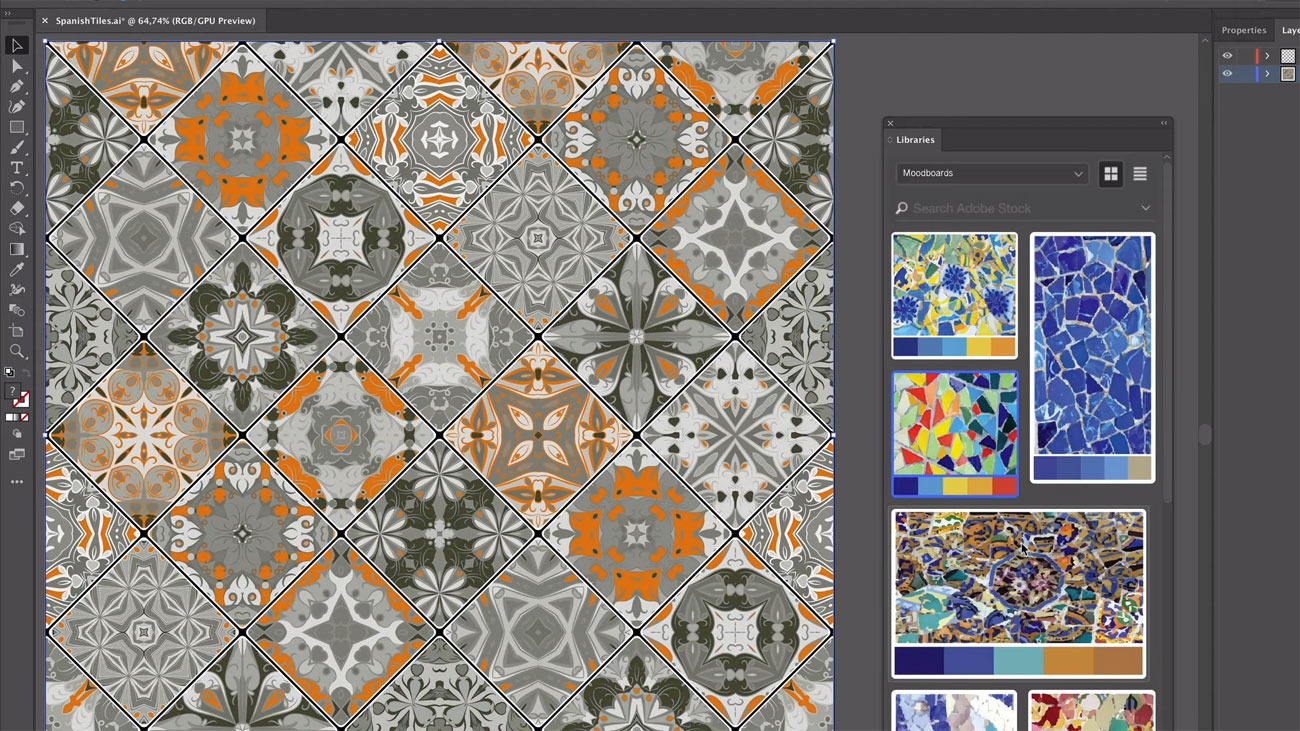The width and height of the screenshot is (1300, 731).
Task: Hide the selected blue layer's visibility
Action: (x=1227, y=74)
